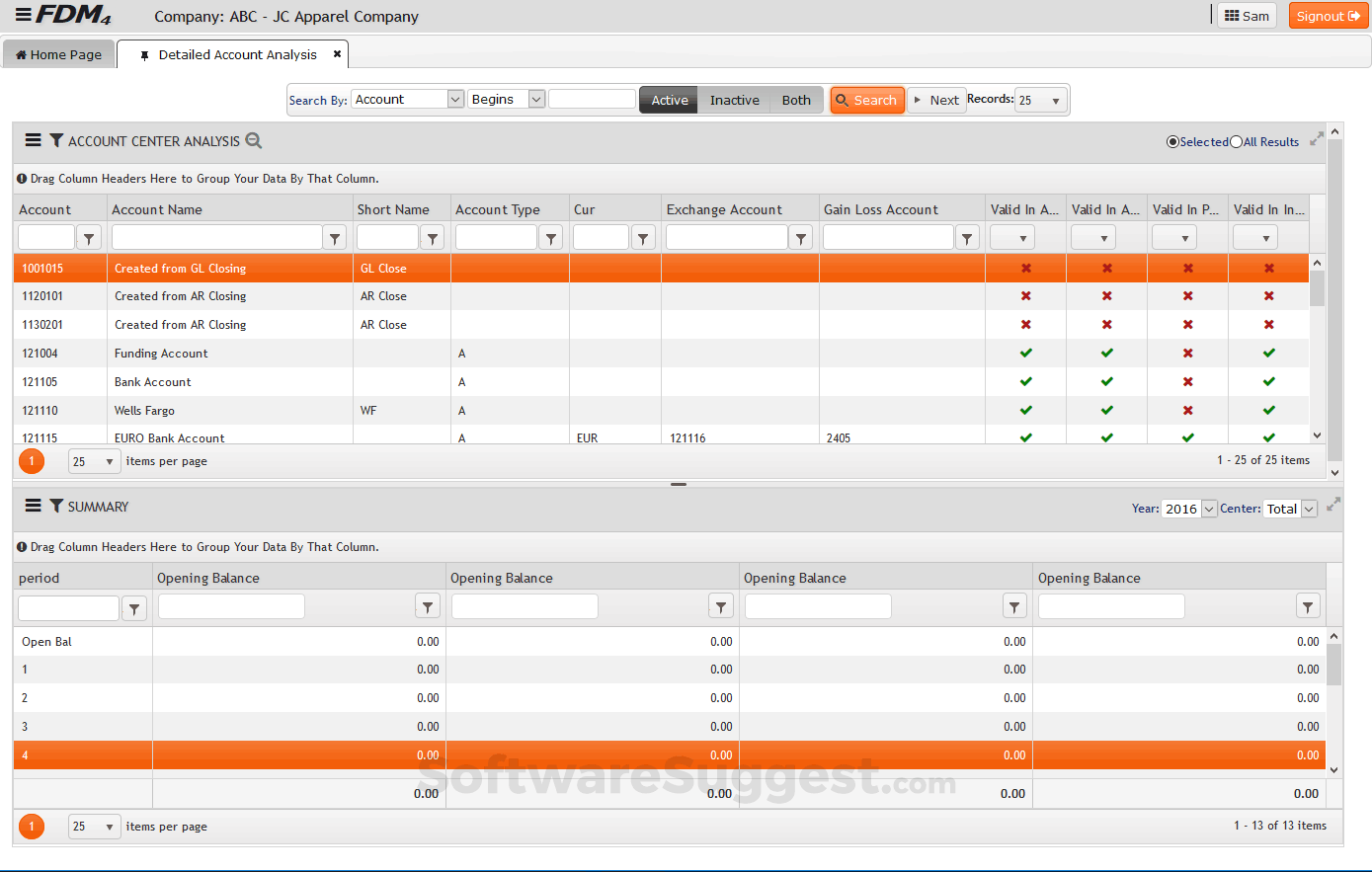The width and height of the screenshot is (1372, 872).
Task: Switch to Inactive accounts
Action: [x=734, y=100]
